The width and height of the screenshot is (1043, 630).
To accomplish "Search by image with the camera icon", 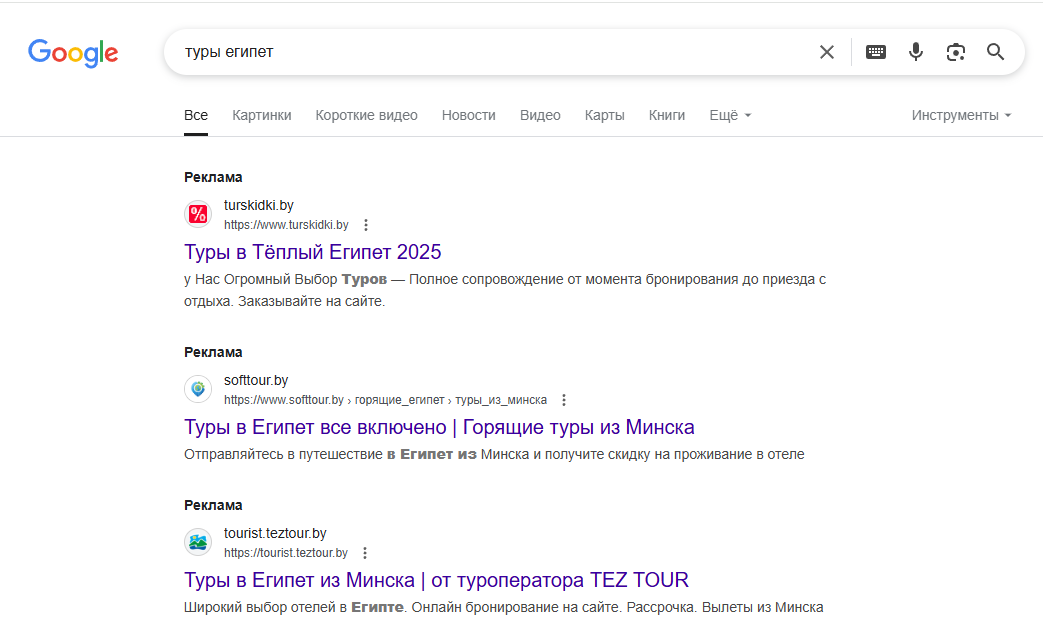I will [x=956, y=52].
